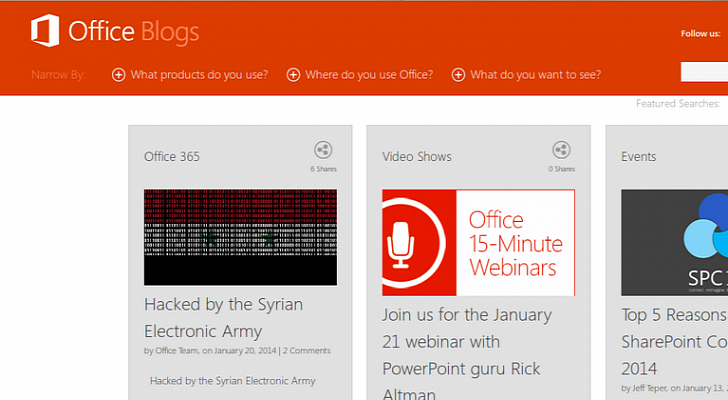Click the Office logo icon
This screenshot has width=728, height=400.
[x=45, y=31]
